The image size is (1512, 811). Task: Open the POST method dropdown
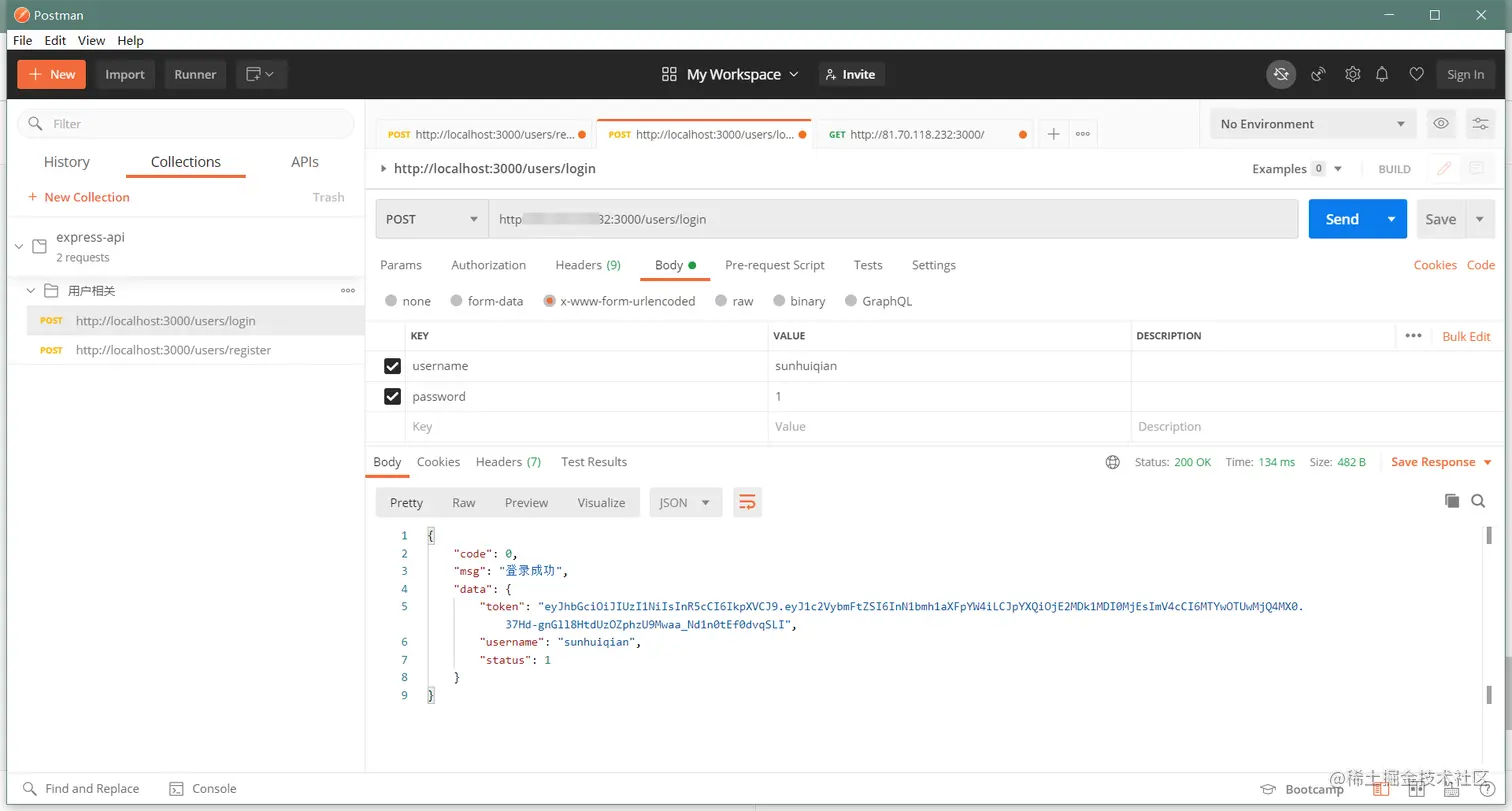(432, 219)
